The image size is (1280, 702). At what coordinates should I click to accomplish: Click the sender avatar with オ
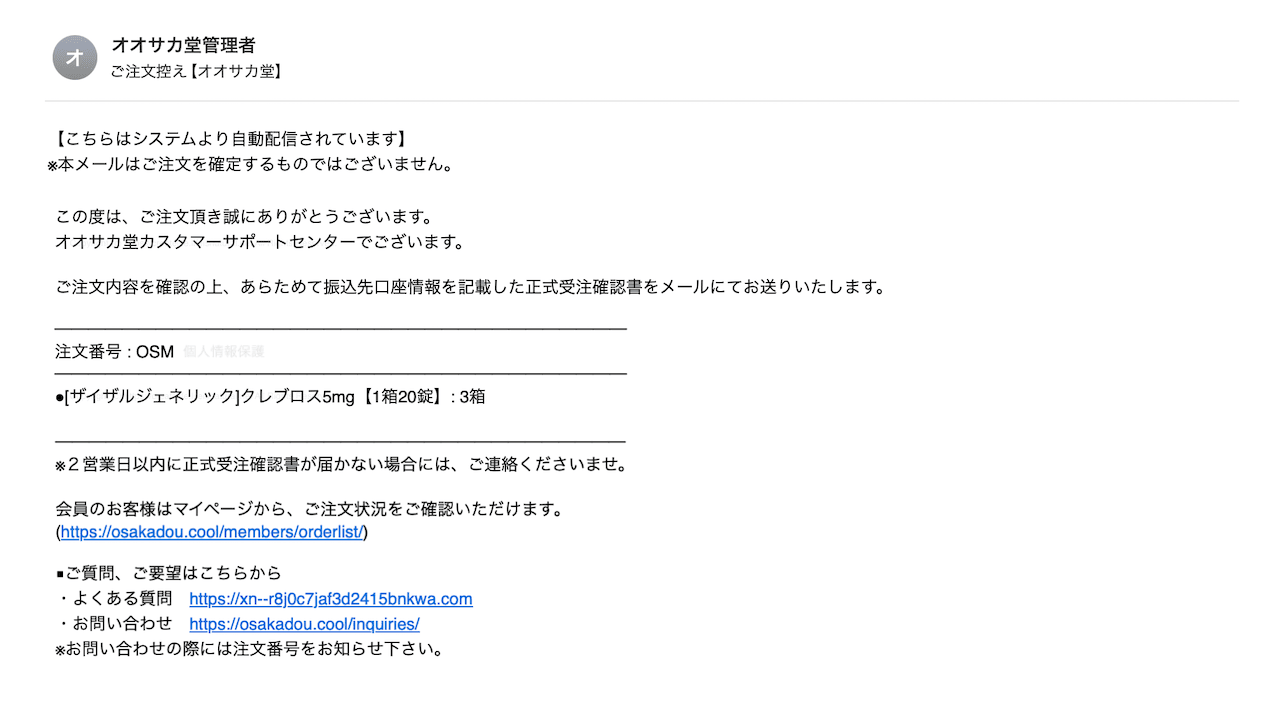tap(74, 57)
